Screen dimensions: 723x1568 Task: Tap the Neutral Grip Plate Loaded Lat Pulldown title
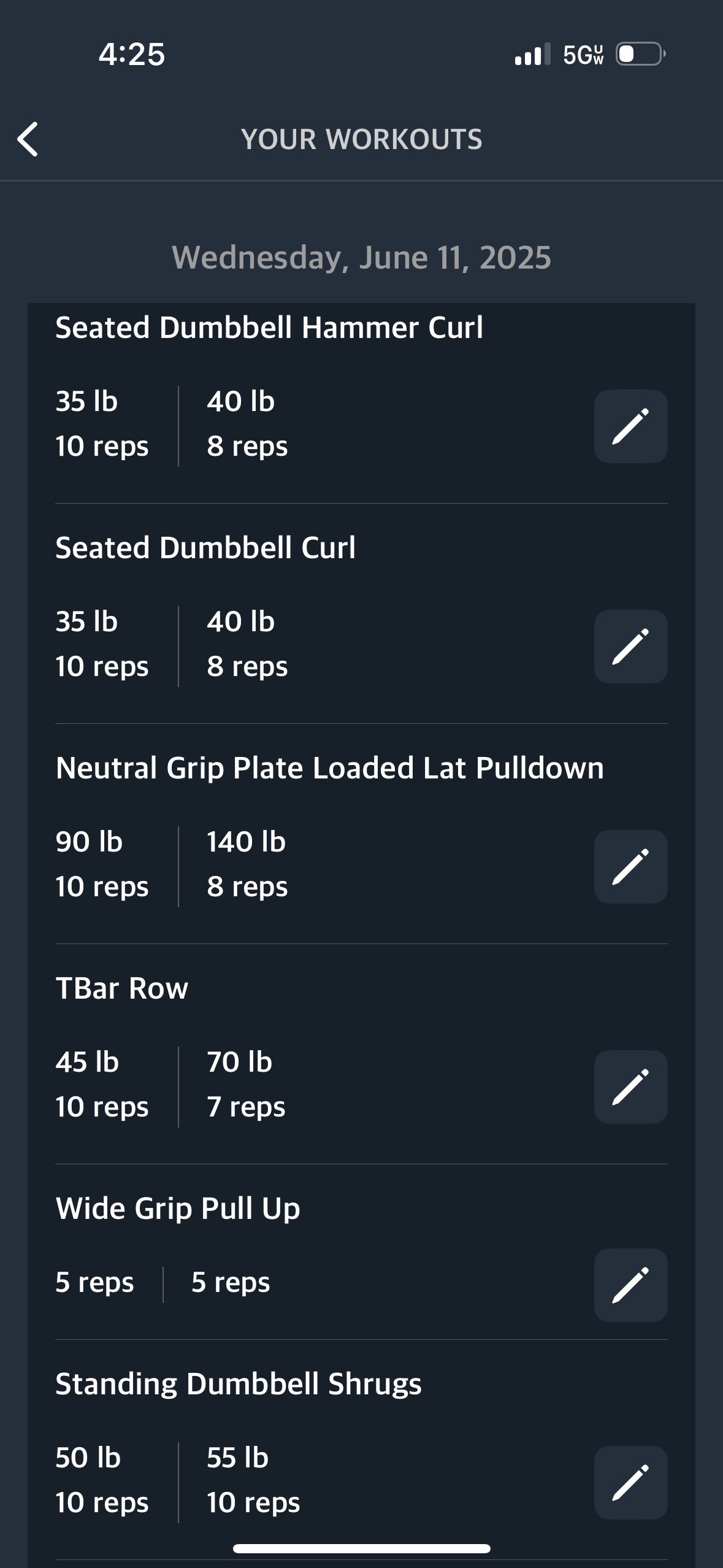(x=329, y=768)
